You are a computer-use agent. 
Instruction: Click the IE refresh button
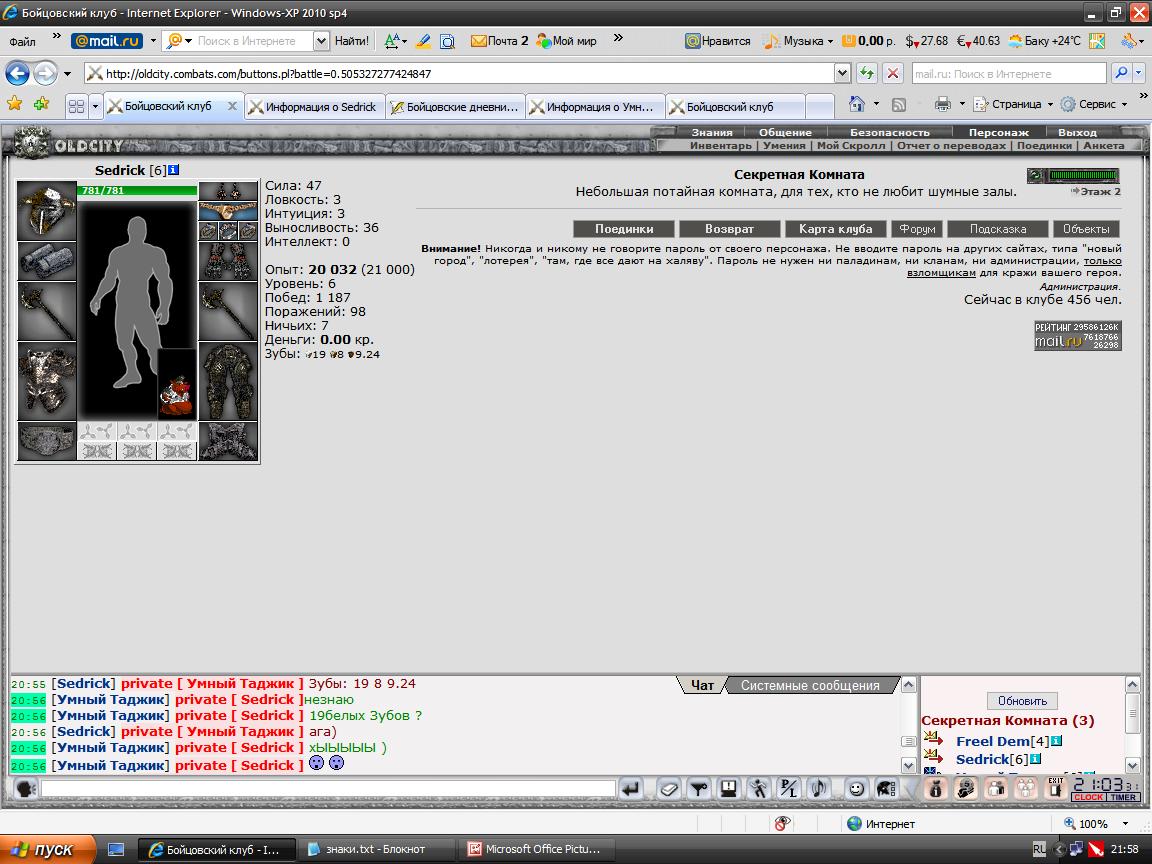pos(867,73)
